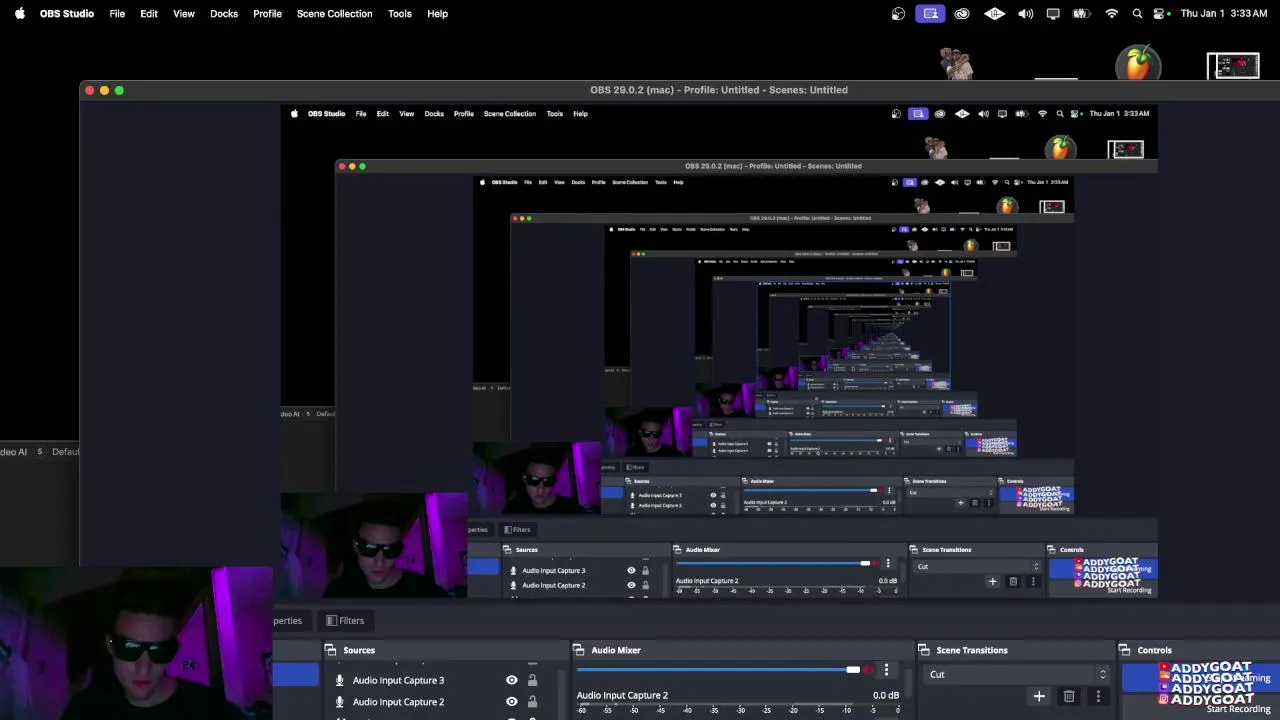The width and height of the screenshot is (1280, 720).
Task: Open the Docks menu
Action: (x=224, y=14)
